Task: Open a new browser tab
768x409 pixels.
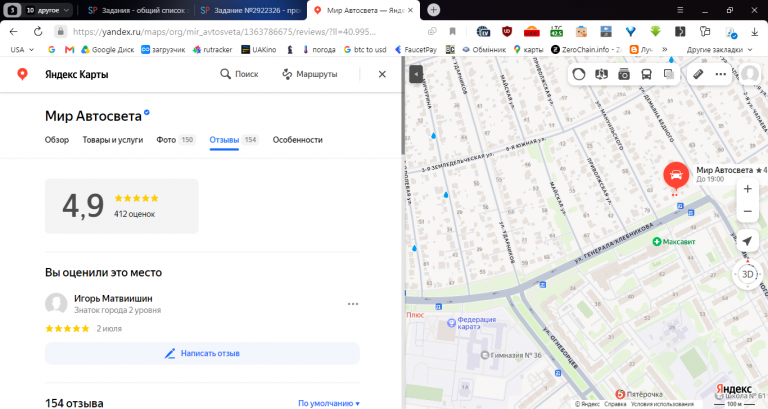Action: click(433, 10)
